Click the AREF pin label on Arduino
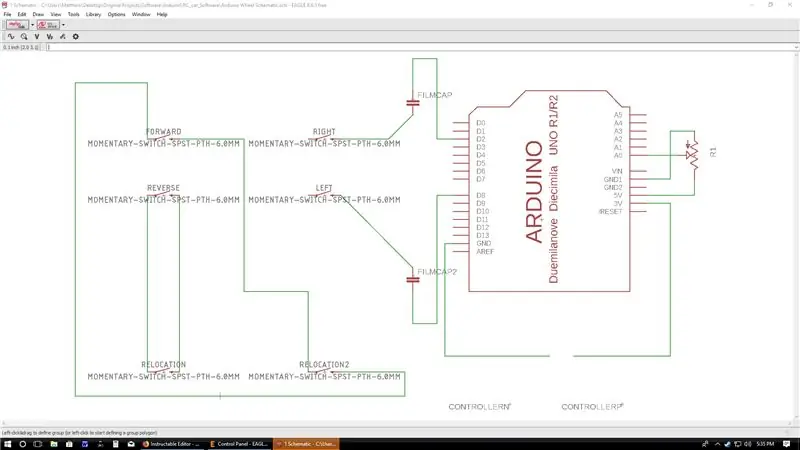The height and width of the screenshot is (450, 800). pyautogui.click(x=485, y=252)
